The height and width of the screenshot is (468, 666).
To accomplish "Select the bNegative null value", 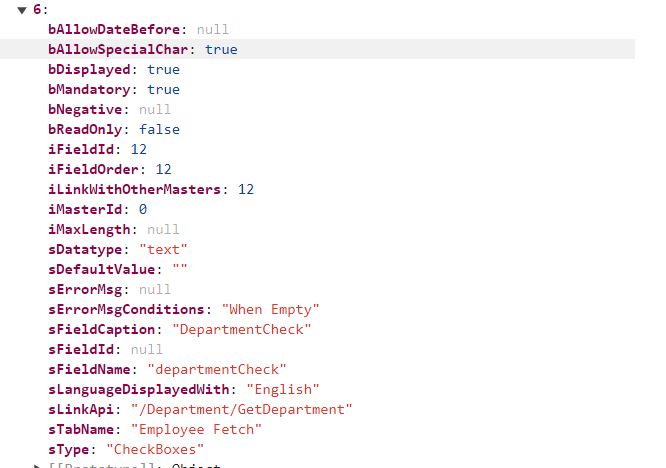I will point(155,109).
